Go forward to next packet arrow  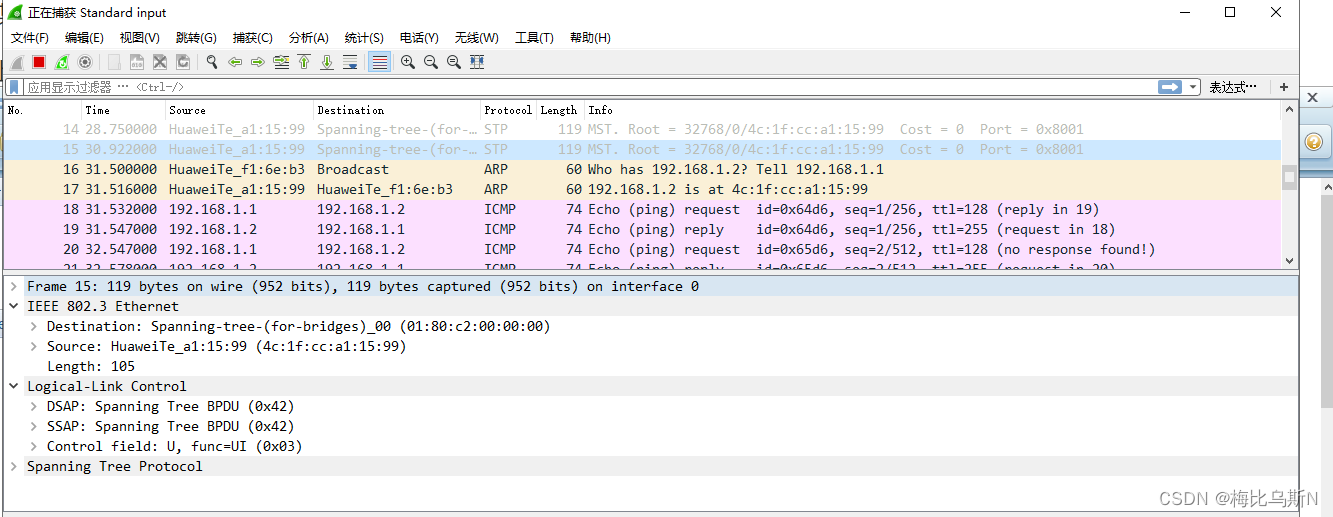(x=258, y=62)
